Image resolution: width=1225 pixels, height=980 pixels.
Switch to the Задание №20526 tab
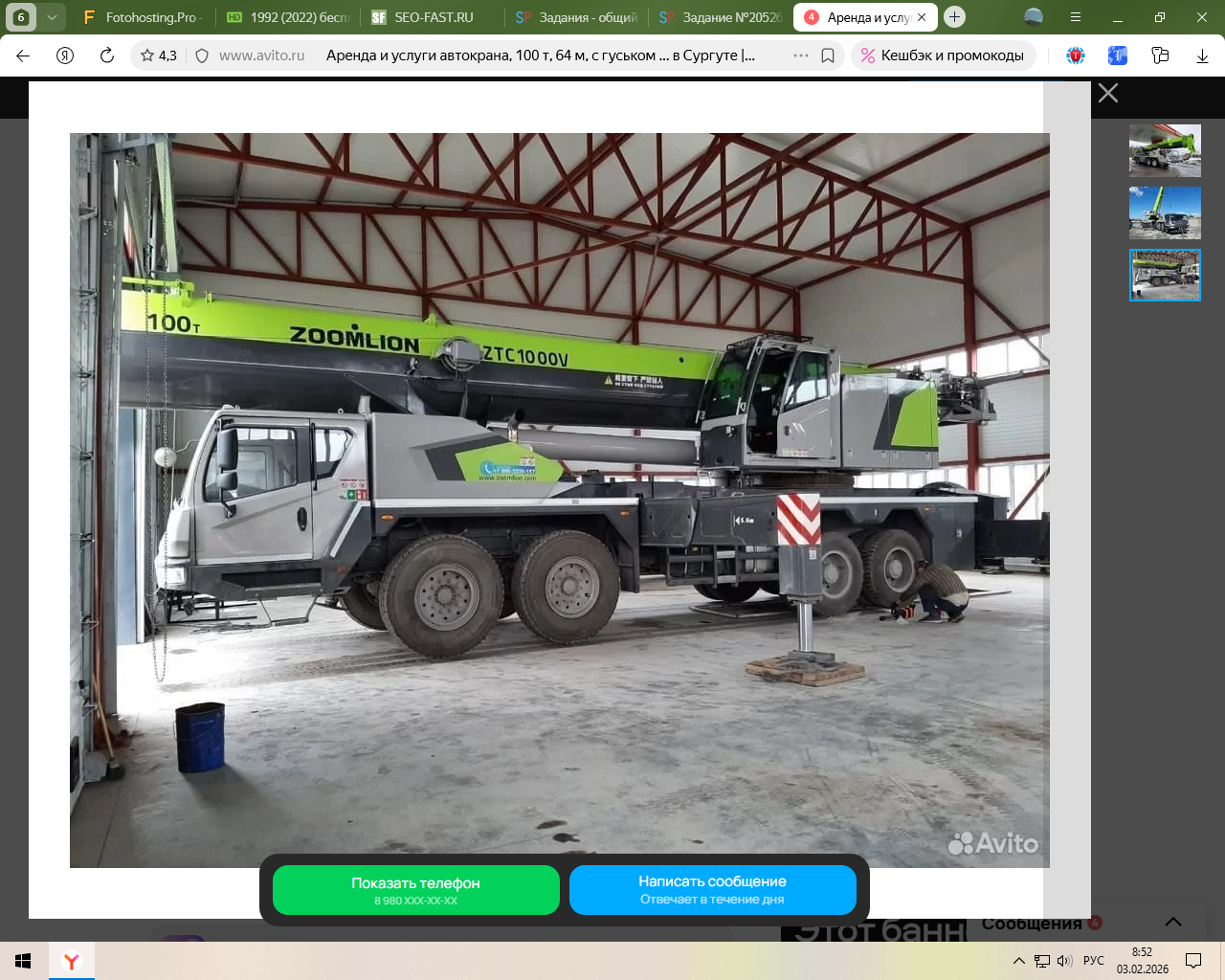pyautogui.click(x=720, y=17)
